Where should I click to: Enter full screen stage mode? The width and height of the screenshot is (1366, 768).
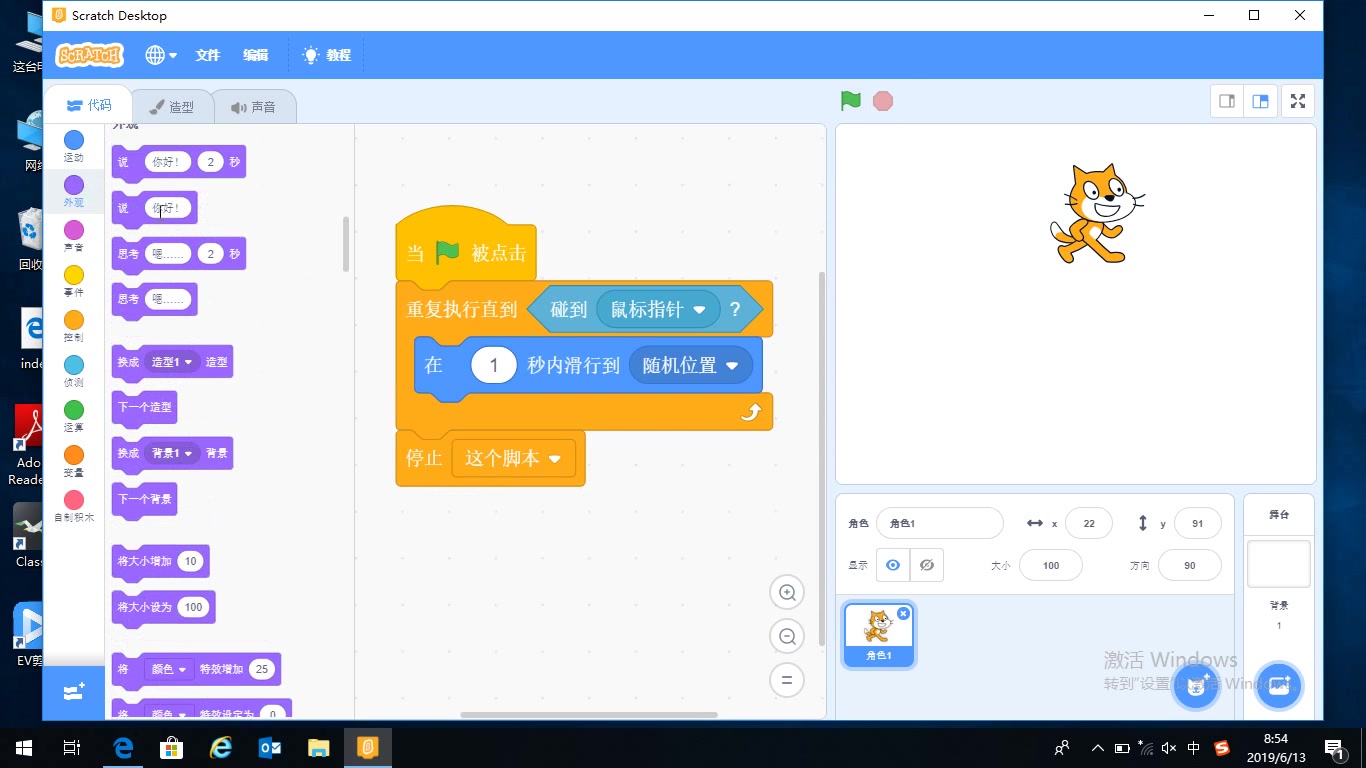1297,100
